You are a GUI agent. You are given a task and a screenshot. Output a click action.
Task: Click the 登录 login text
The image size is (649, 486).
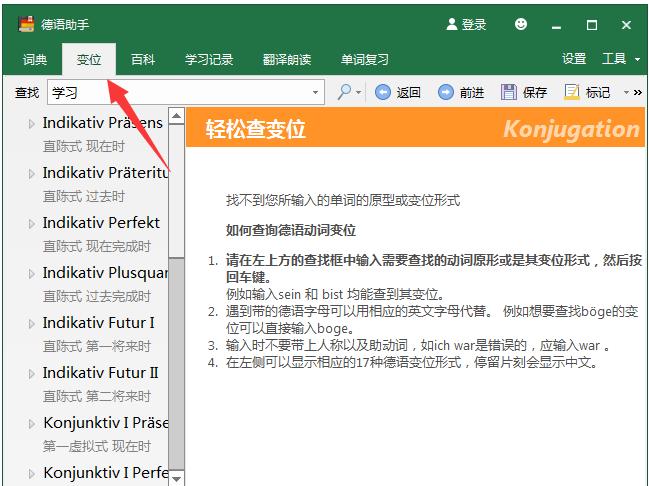pos(474,24)
